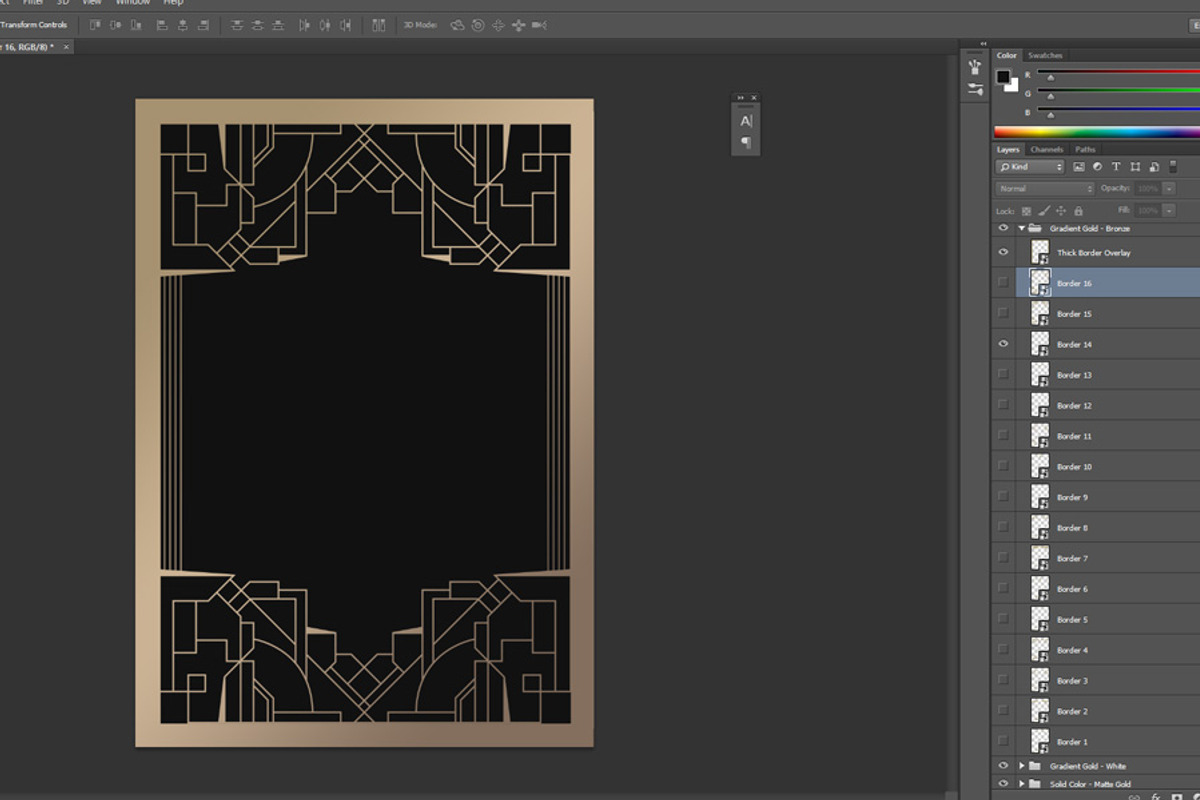Switch to the Swatches tab
This screenshot has height=800, width=1200.
pos(1045,55)
